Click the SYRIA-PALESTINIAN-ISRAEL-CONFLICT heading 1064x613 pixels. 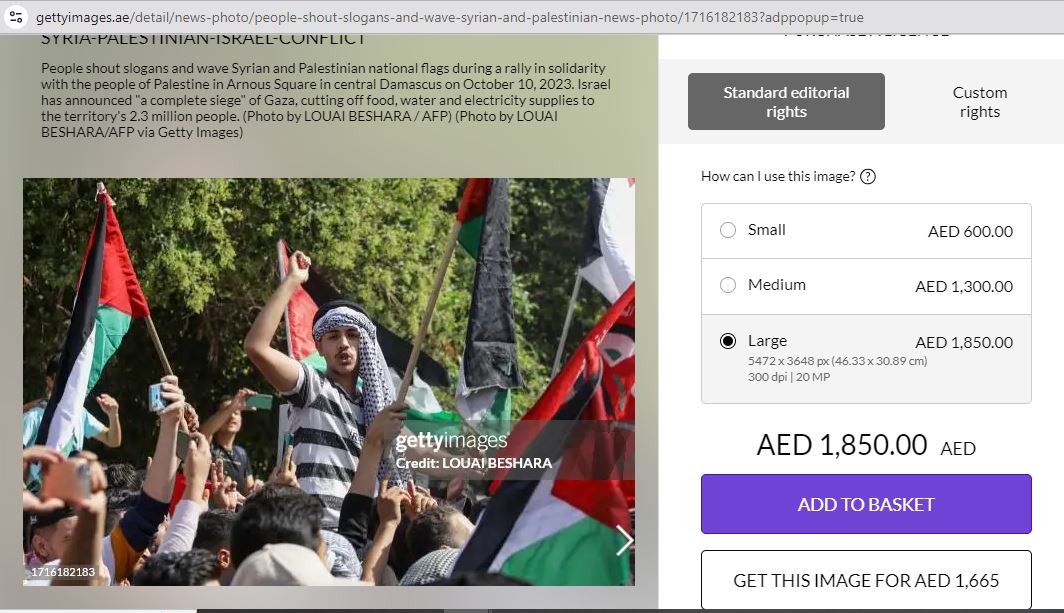(203, 39)
